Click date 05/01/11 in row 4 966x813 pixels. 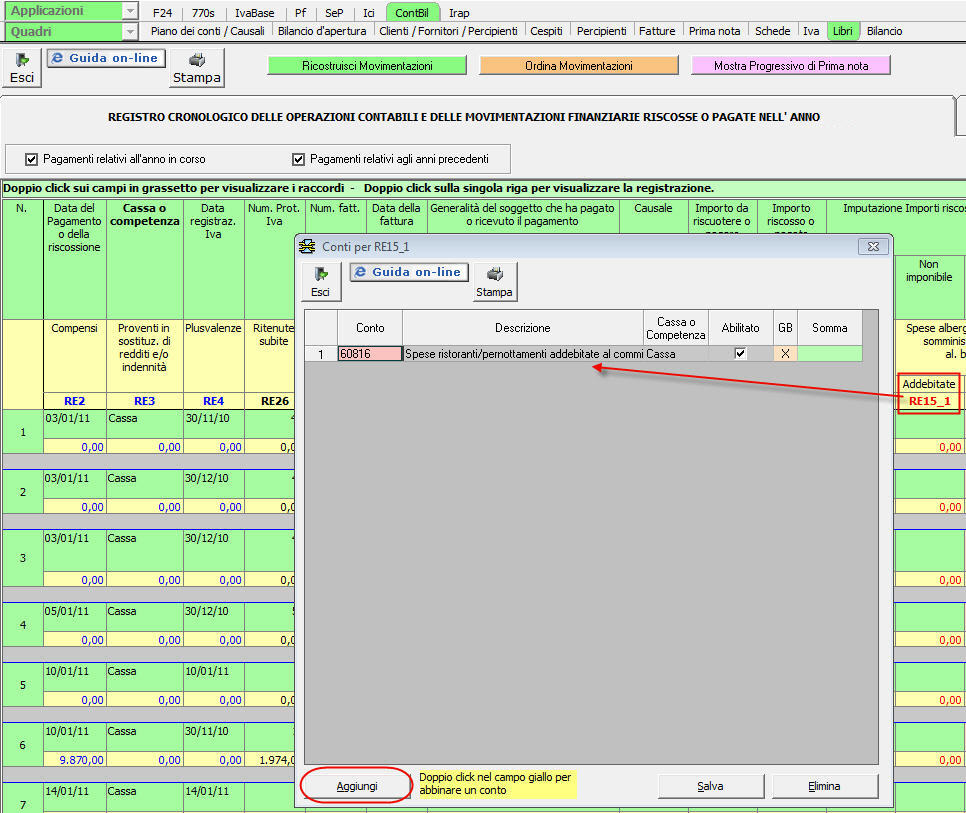pos(67,611)
